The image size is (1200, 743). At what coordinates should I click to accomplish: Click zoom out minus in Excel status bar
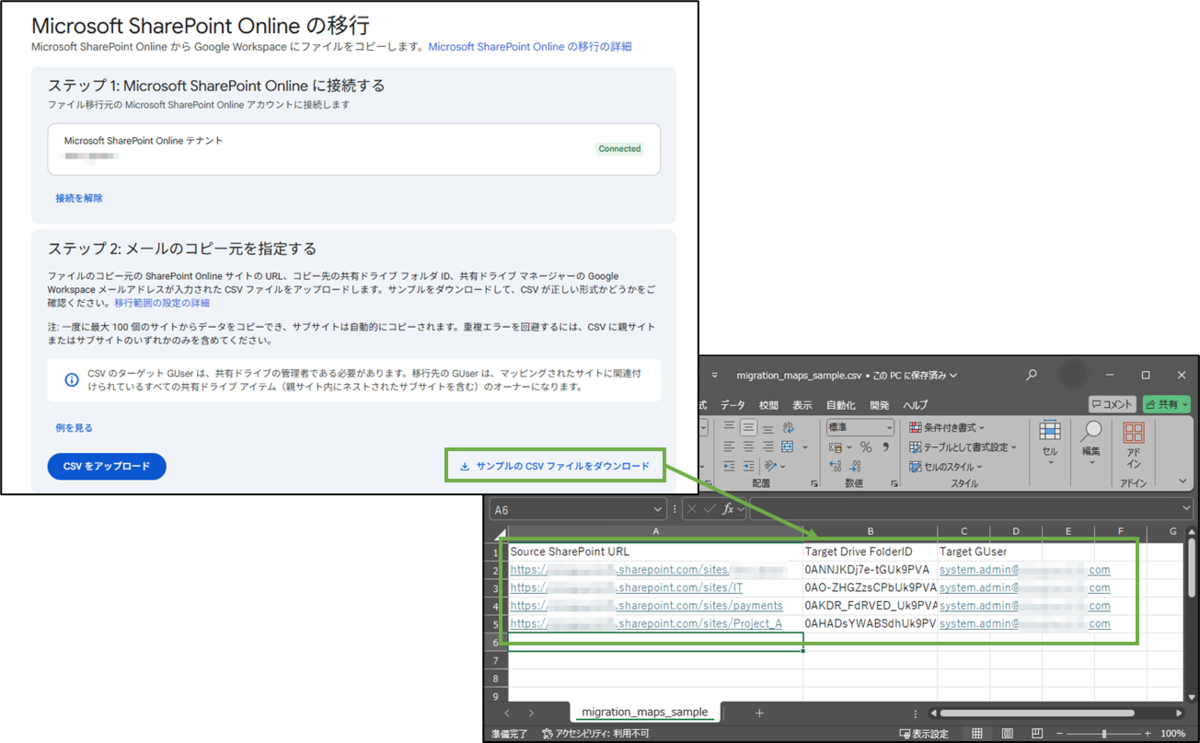[1060, 733]
